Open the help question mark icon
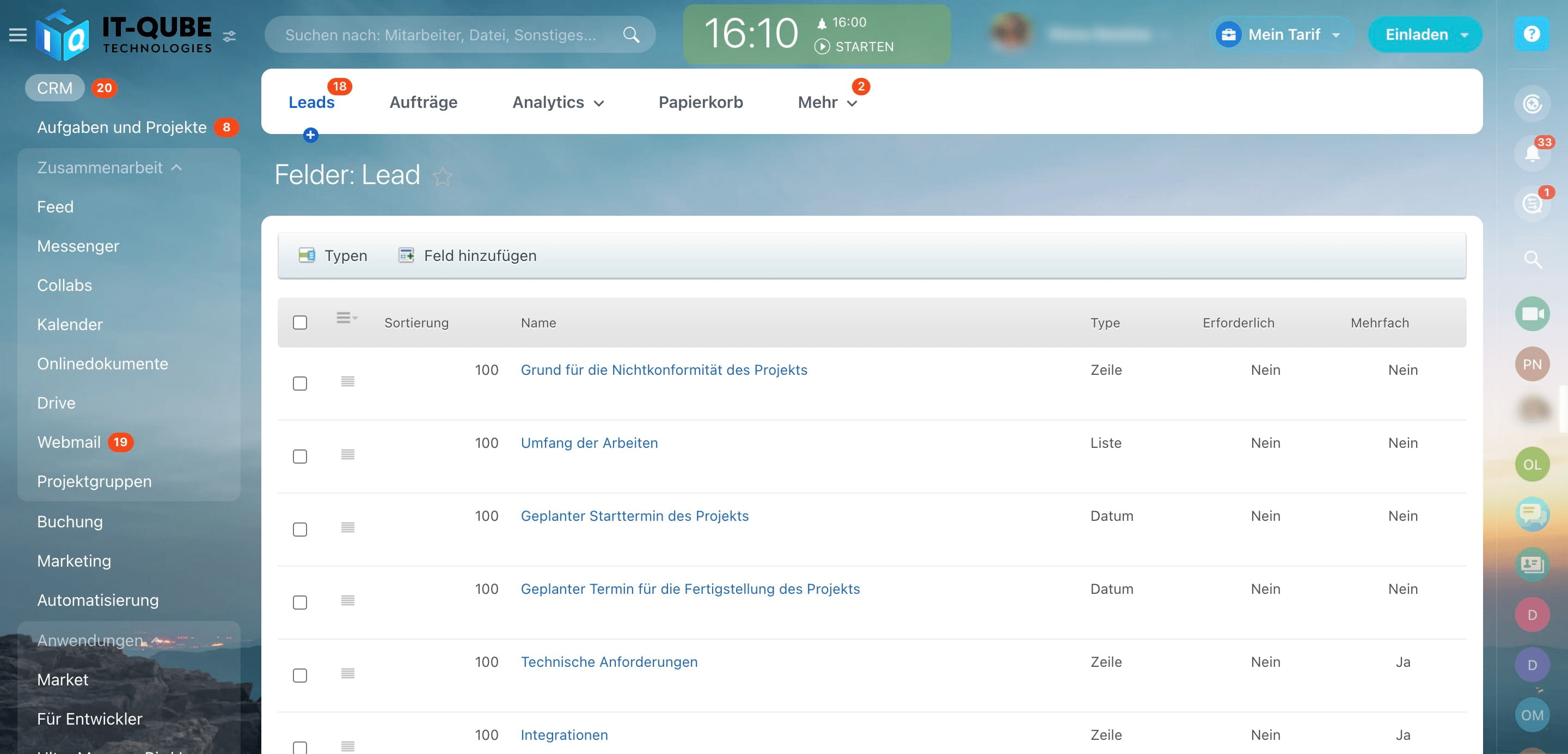Screen dimensions: 1568x754 pos(1532,34)
